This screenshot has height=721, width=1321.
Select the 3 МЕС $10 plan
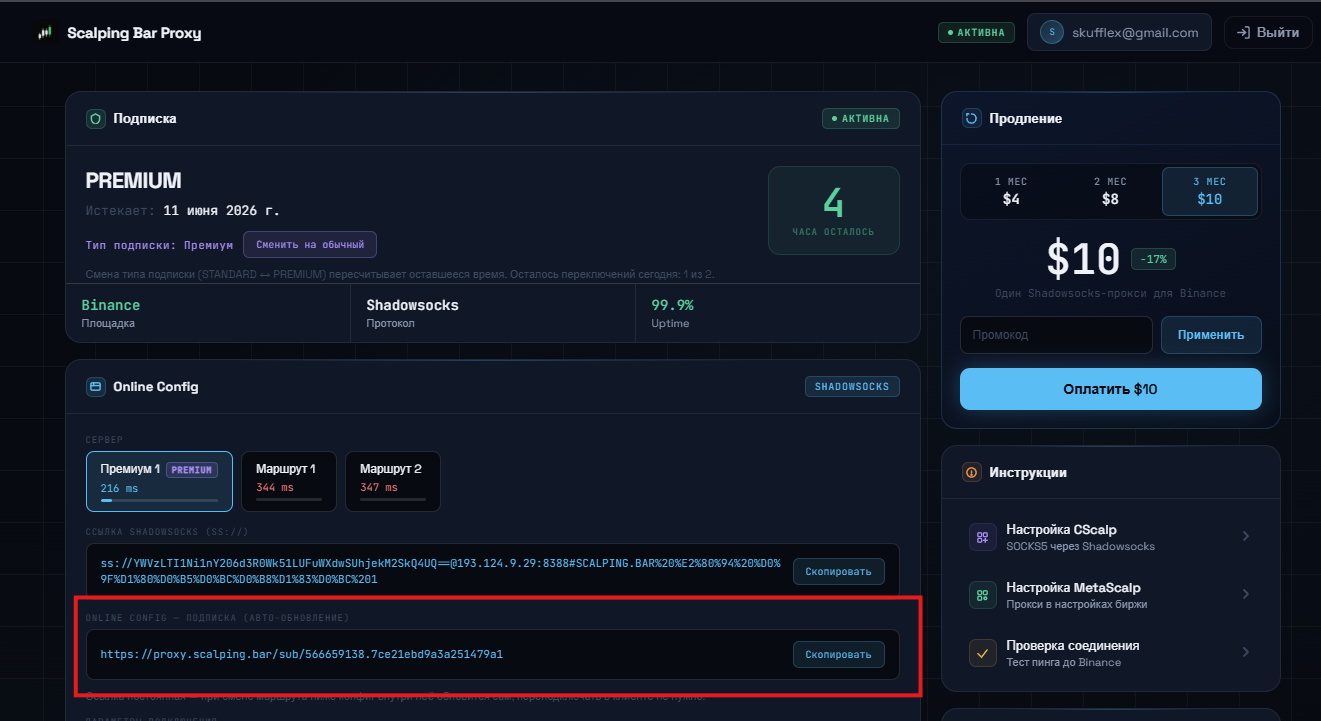point(1210,191)
